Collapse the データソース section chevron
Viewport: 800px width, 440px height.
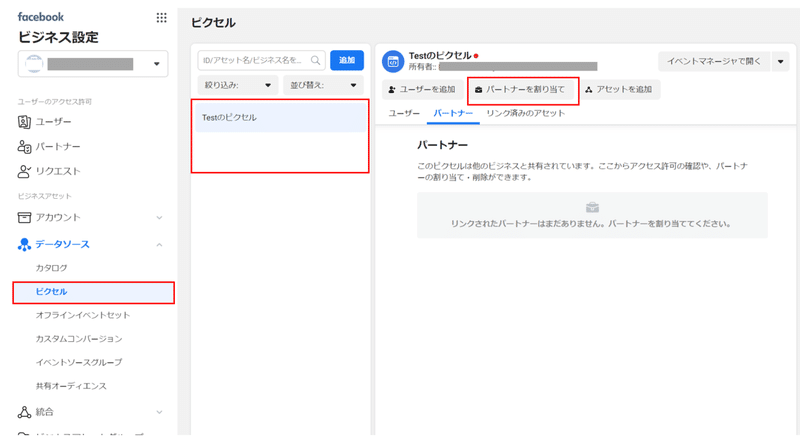pos(159,245)
